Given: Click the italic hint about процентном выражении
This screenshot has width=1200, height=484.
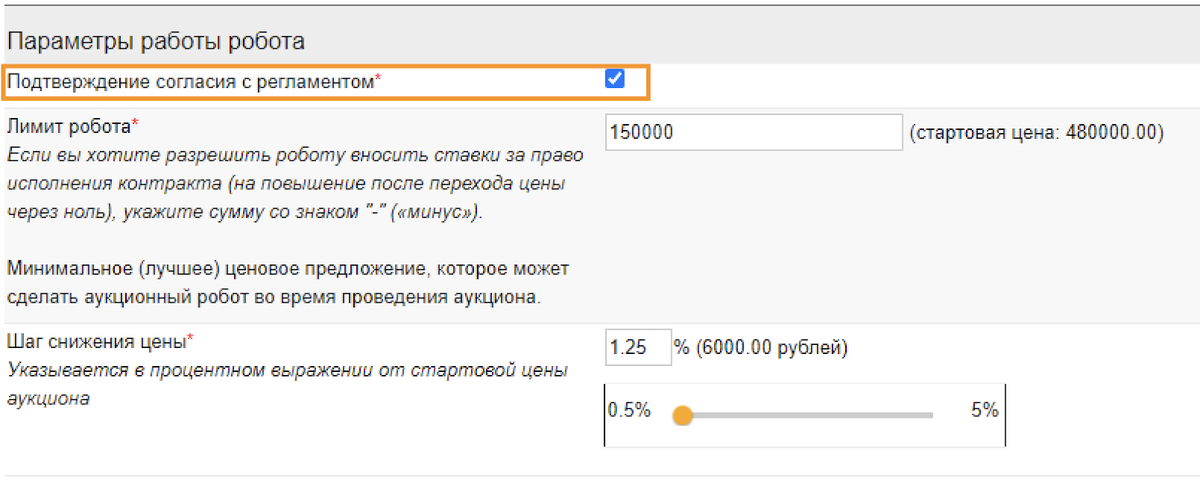Looking at the screenshot, I should pos(287,384).
